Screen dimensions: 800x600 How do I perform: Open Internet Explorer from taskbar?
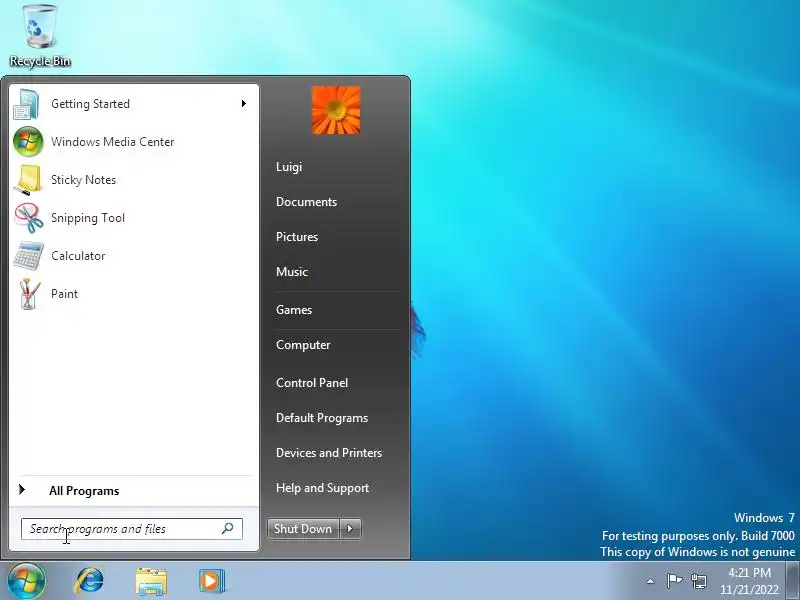tap(89, 581)
